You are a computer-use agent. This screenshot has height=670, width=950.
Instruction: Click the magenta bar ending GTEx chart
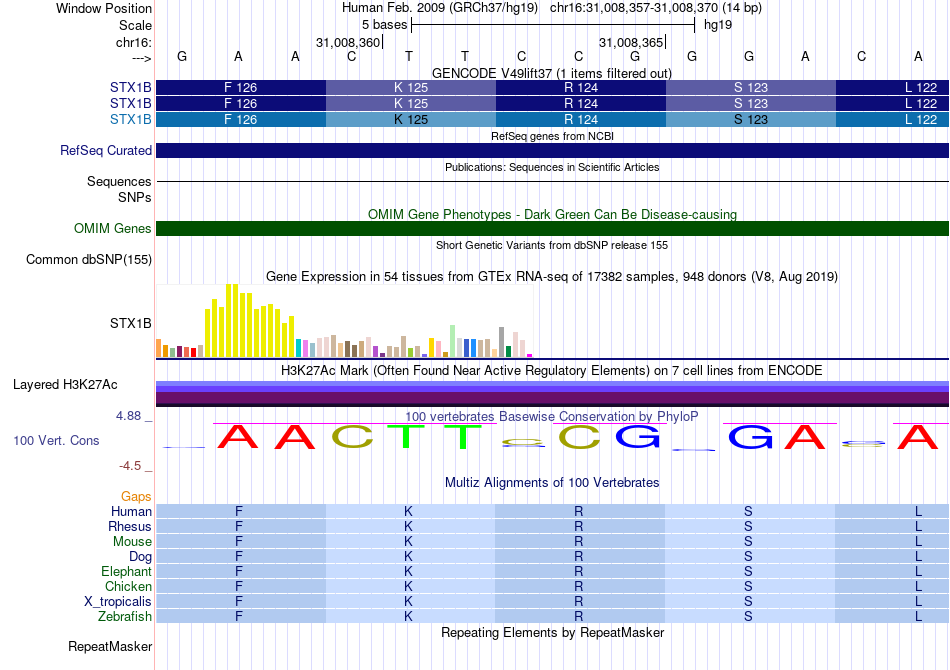tap(530, 356)
